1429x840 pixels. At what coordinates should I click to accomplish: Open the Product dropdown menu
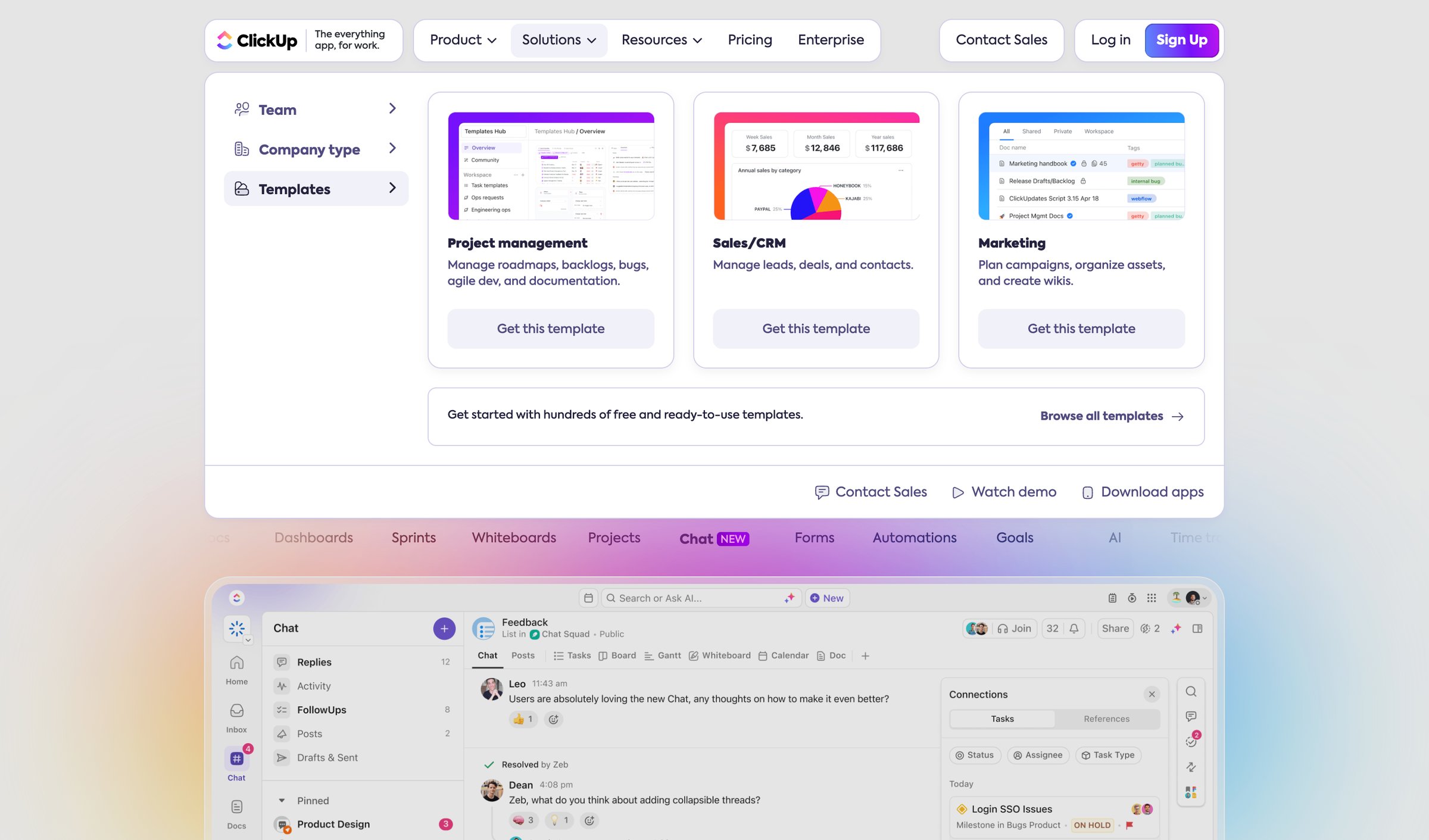[463, 40]
